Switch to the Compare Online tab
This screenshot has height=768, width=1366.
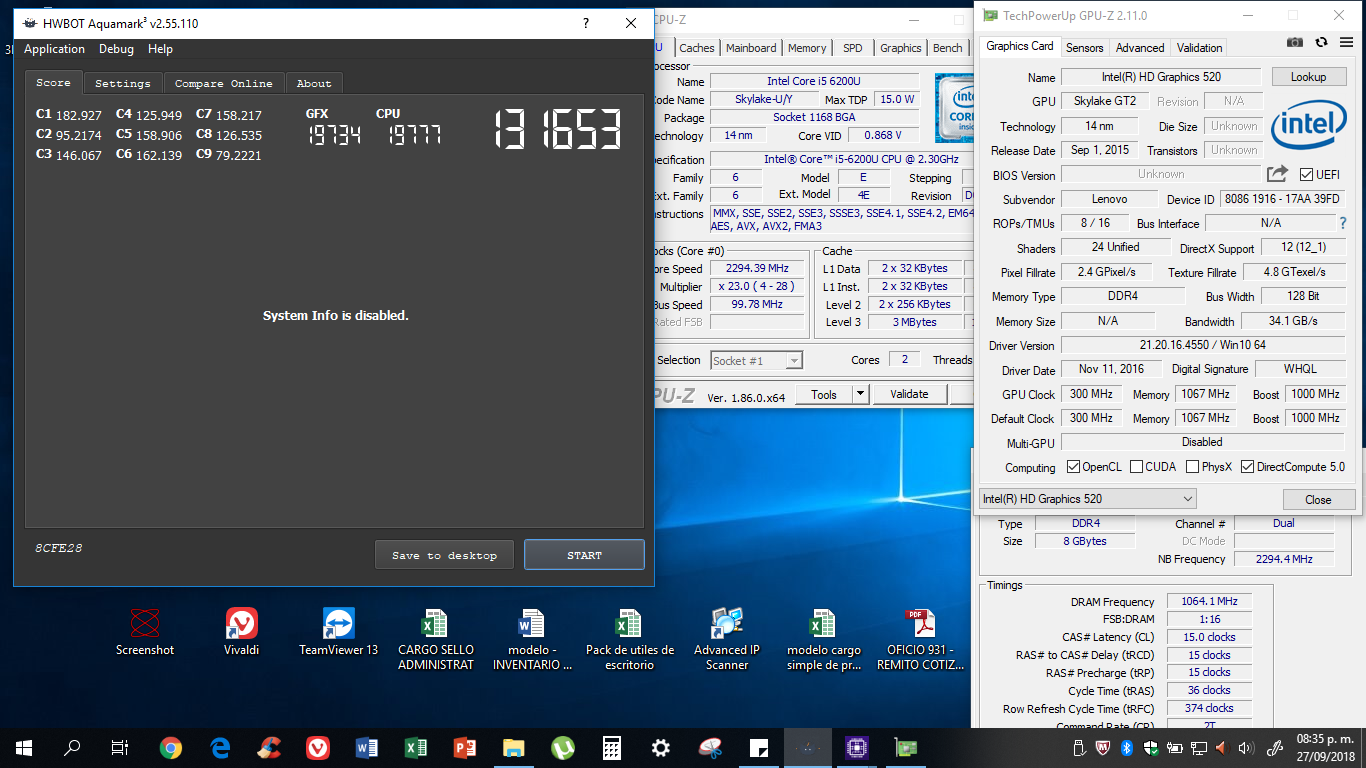[x=224, y=84]
